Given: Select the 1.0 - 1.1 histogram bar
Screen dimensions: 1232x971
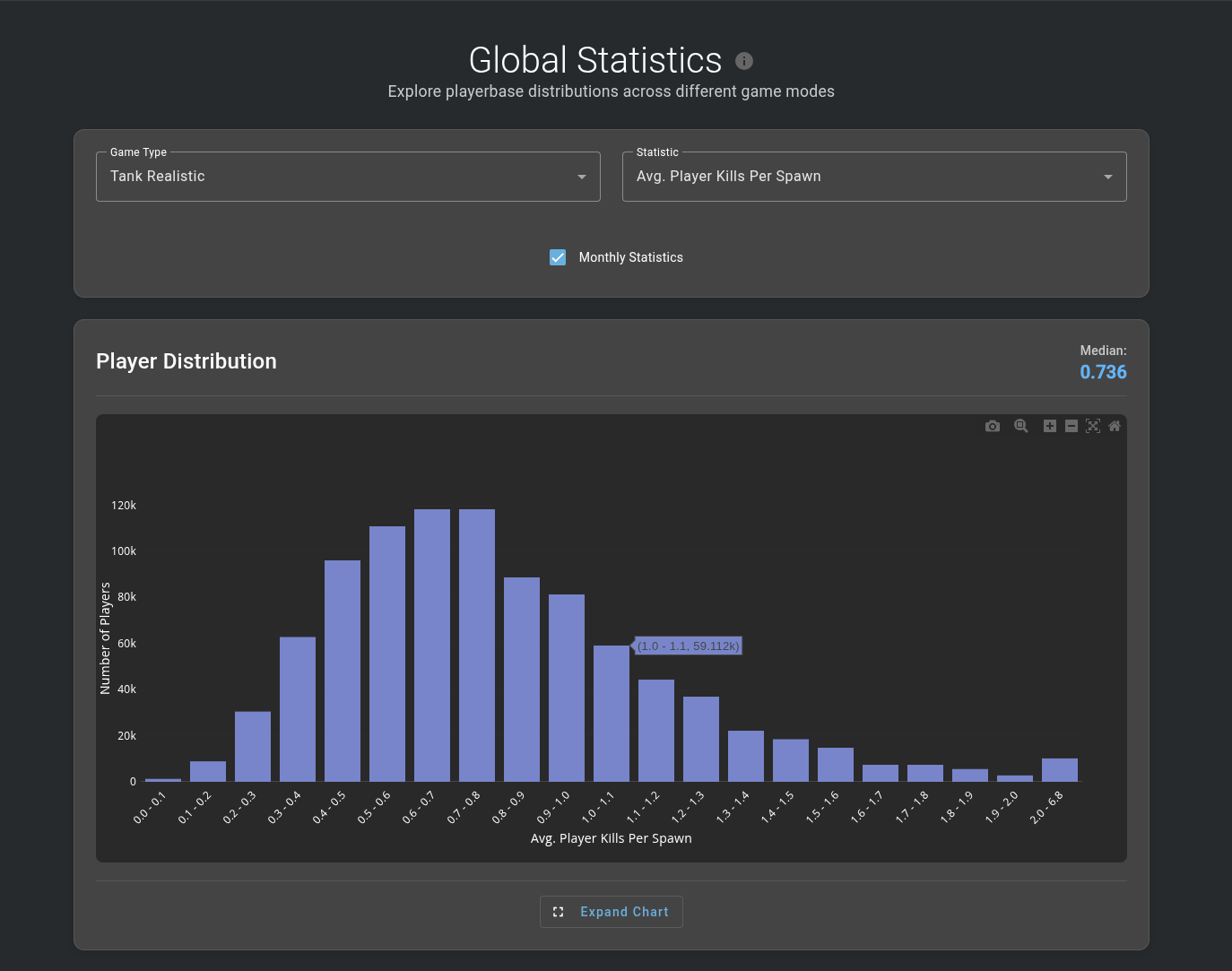Looking at the screenshot, I should tap(612, 714).
